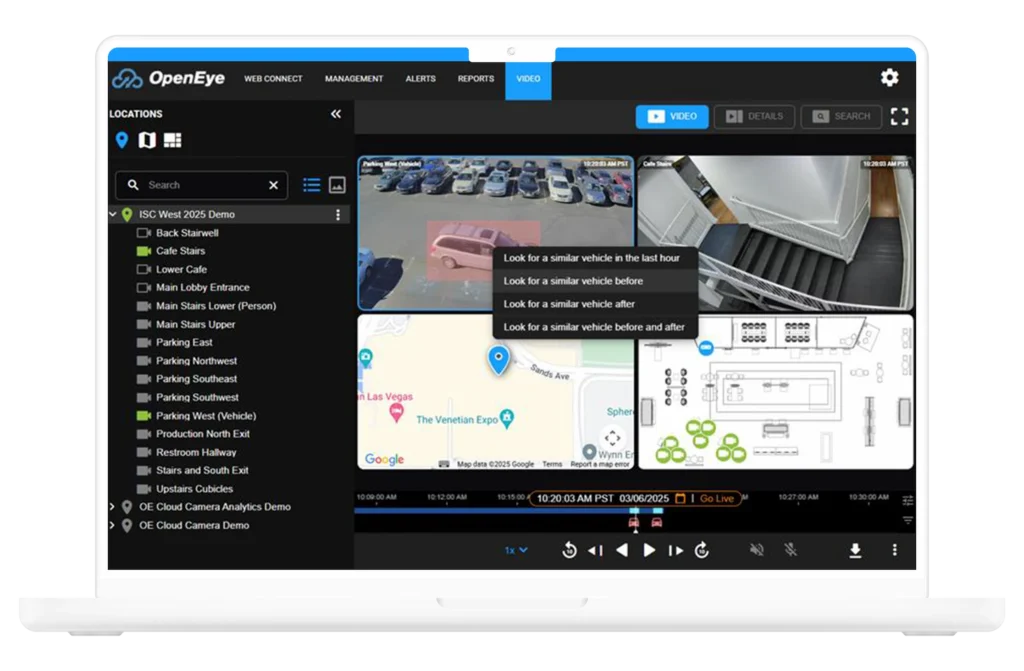Open the calendar date picker icon
Screen dimensions: 1024x671
tap(680, 499)
